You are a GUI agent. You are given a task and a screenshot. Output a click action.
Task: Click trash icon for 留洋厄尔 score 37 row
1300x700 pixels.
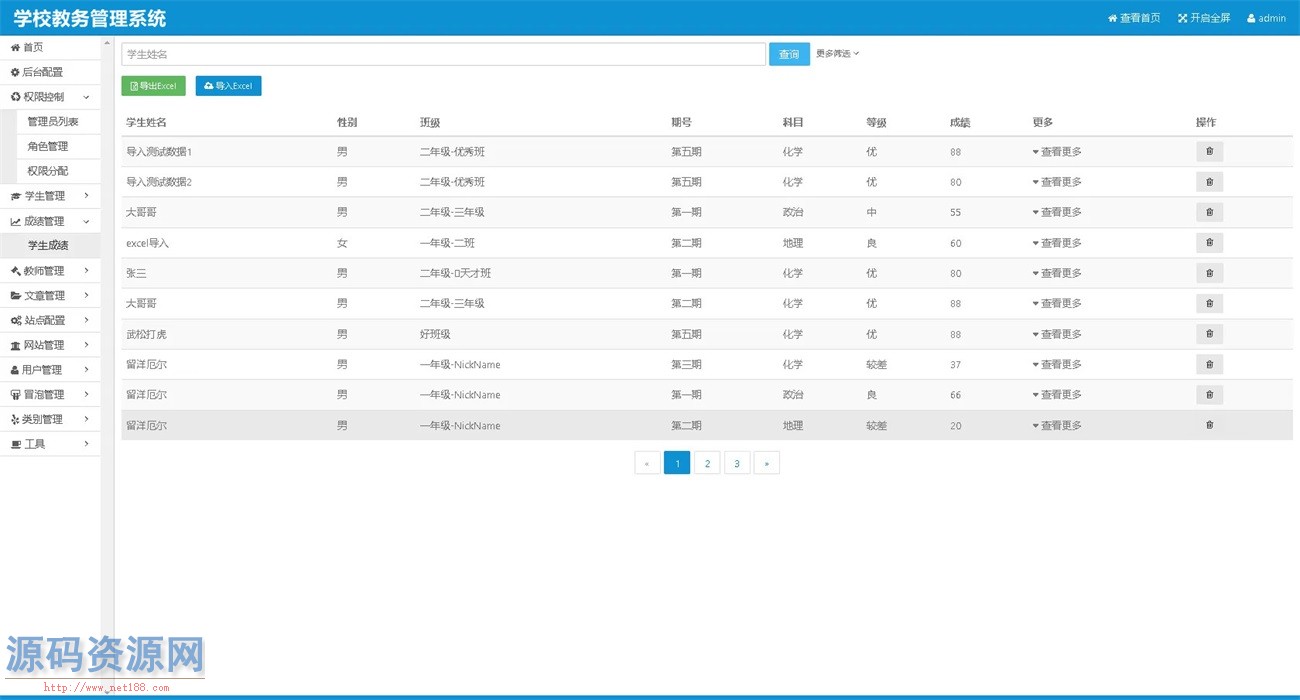point(1209,364)
